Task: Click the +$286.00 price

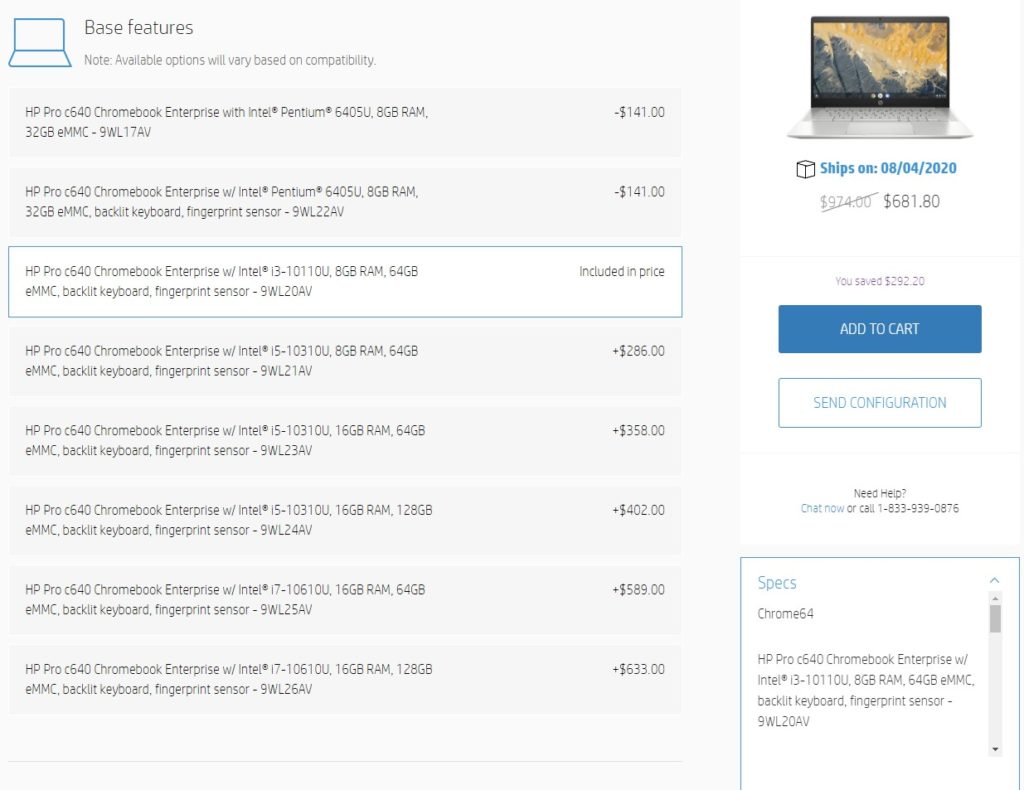Action: point(638,351)
